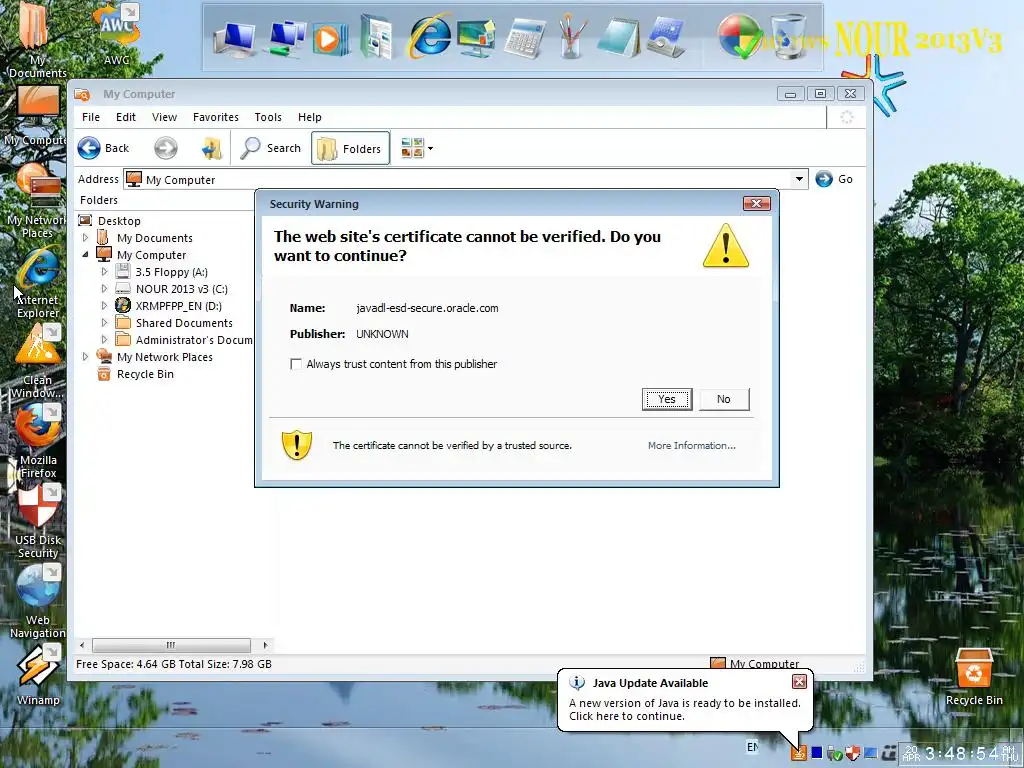Image resolution: width=1024 pixels, height=768 pixels.
Task: Launch Internet Explorer from top dock
Action: [x=428, y=36]
